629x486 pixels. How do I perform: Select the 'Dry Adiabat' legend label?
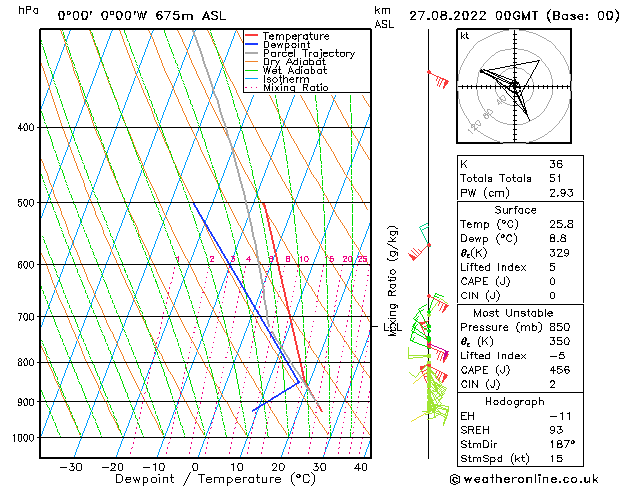coord(294,62)
